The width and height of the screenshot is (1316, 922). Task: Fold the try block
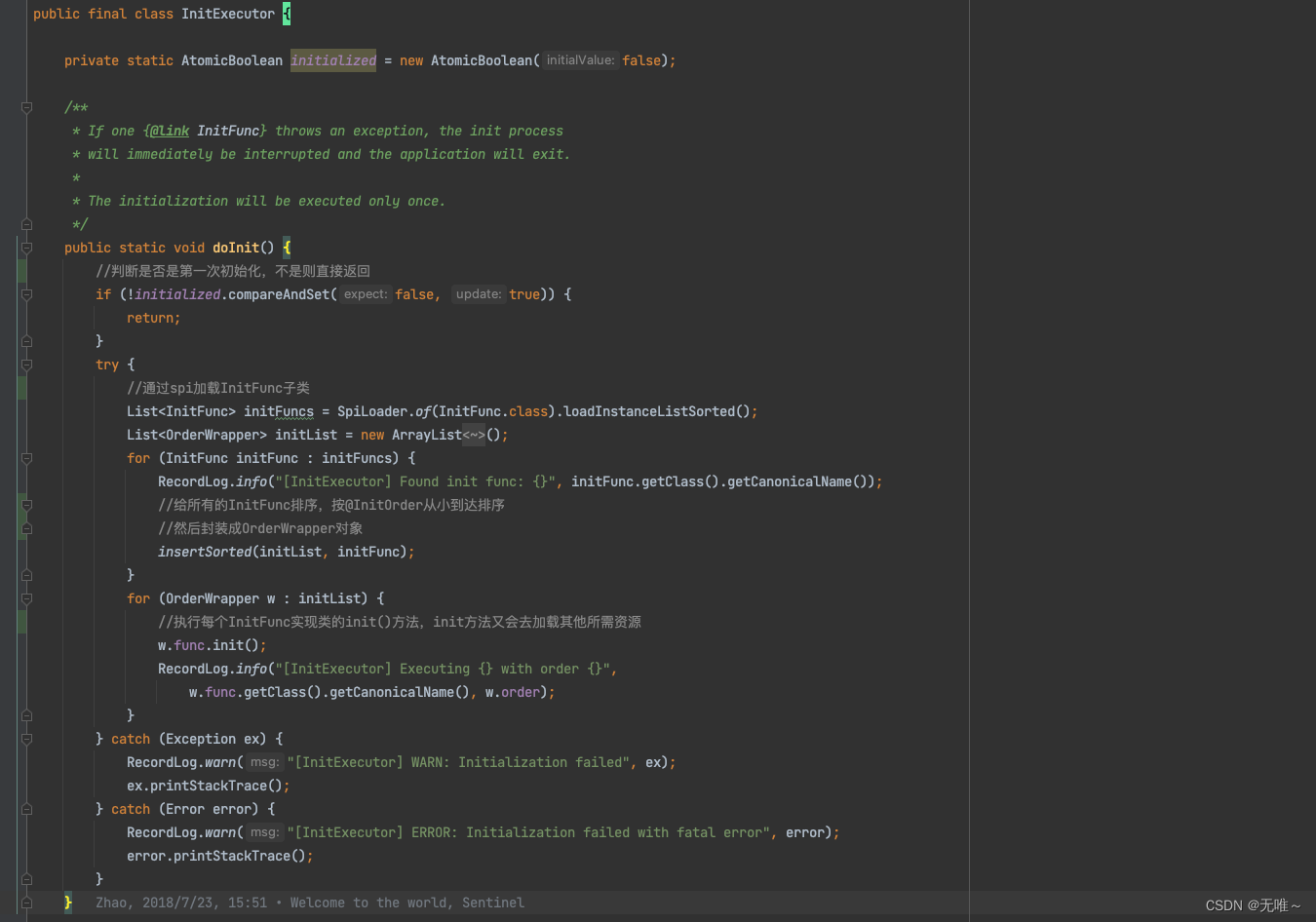[27, 365]
